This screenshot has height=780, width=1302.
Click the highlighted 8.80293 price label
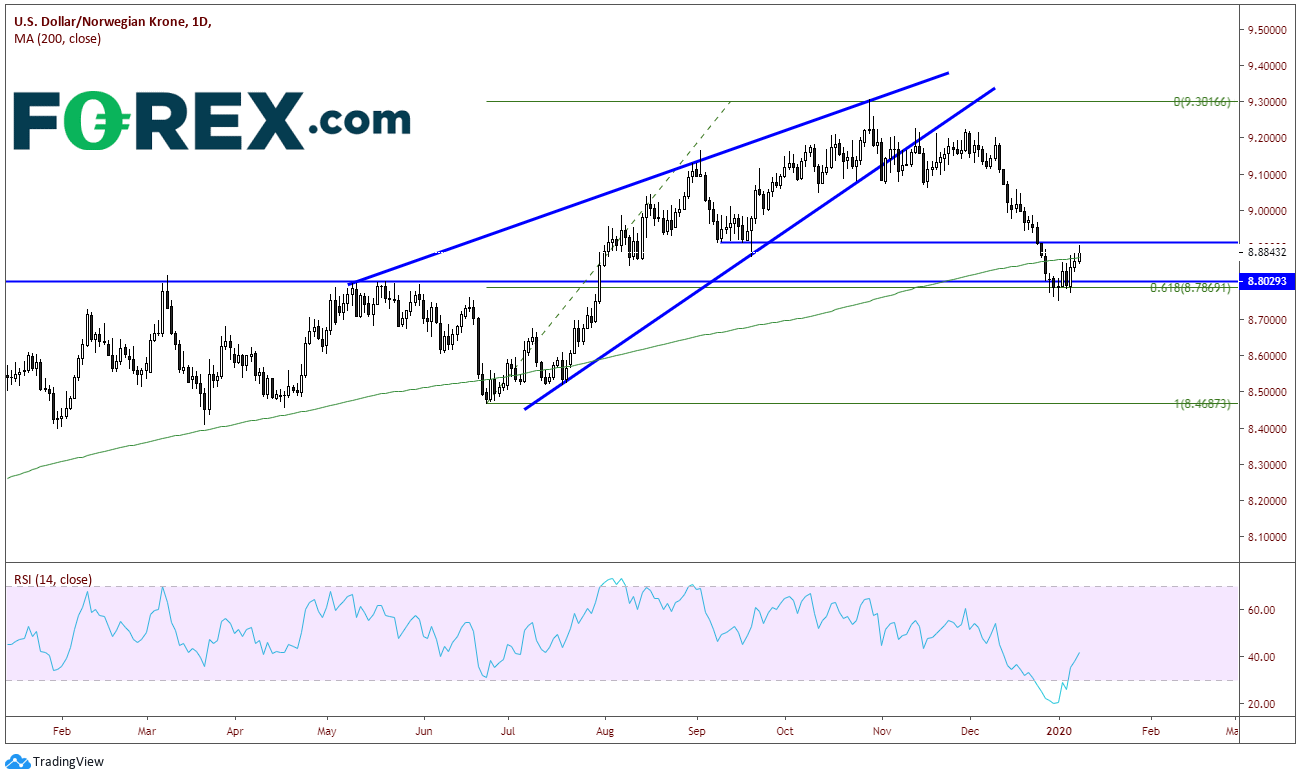pyautogui.click(x=1266, y=283)
